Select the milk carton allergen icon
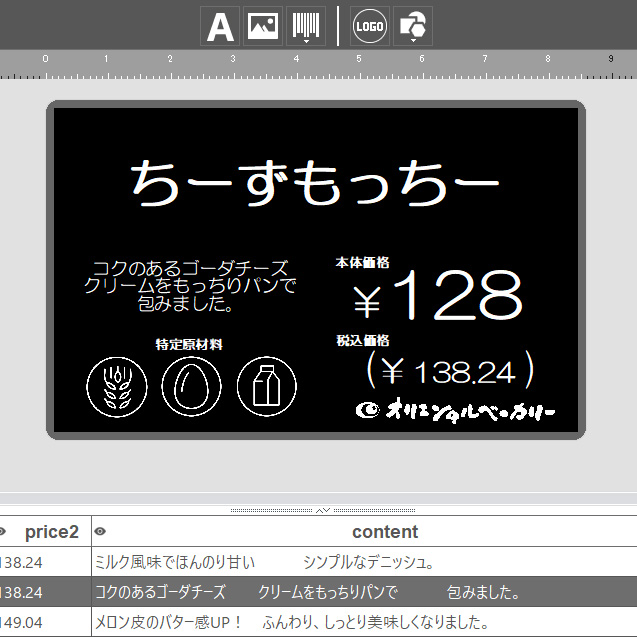The image size is (637, 637). [267, 385]
